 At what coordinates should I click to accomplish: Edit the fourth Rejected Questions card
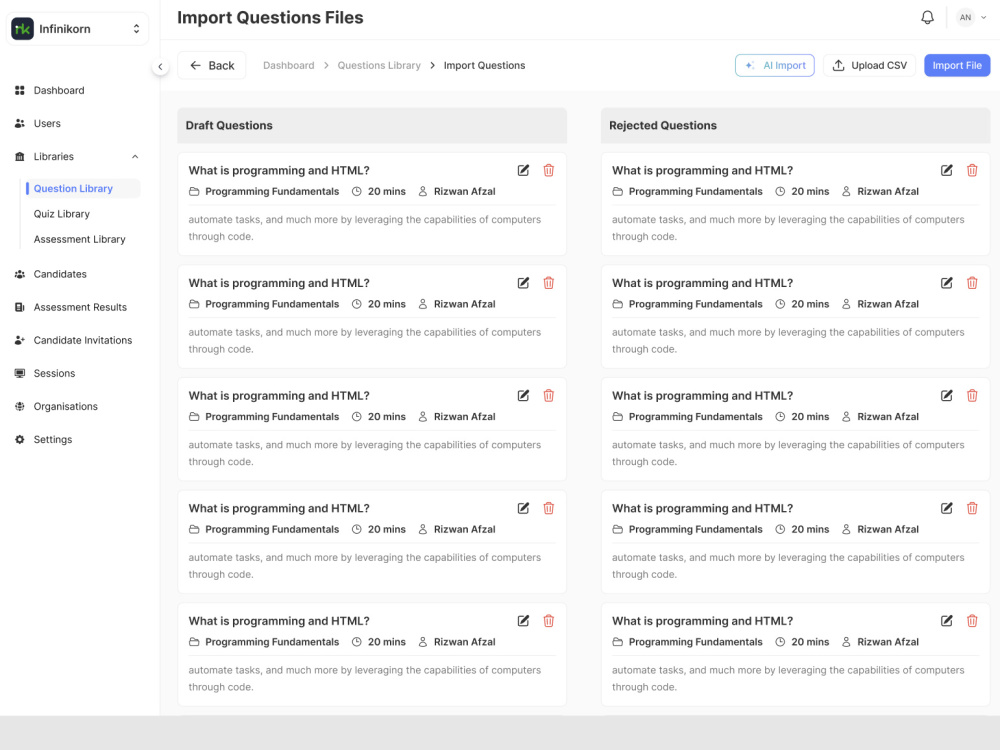946,508
